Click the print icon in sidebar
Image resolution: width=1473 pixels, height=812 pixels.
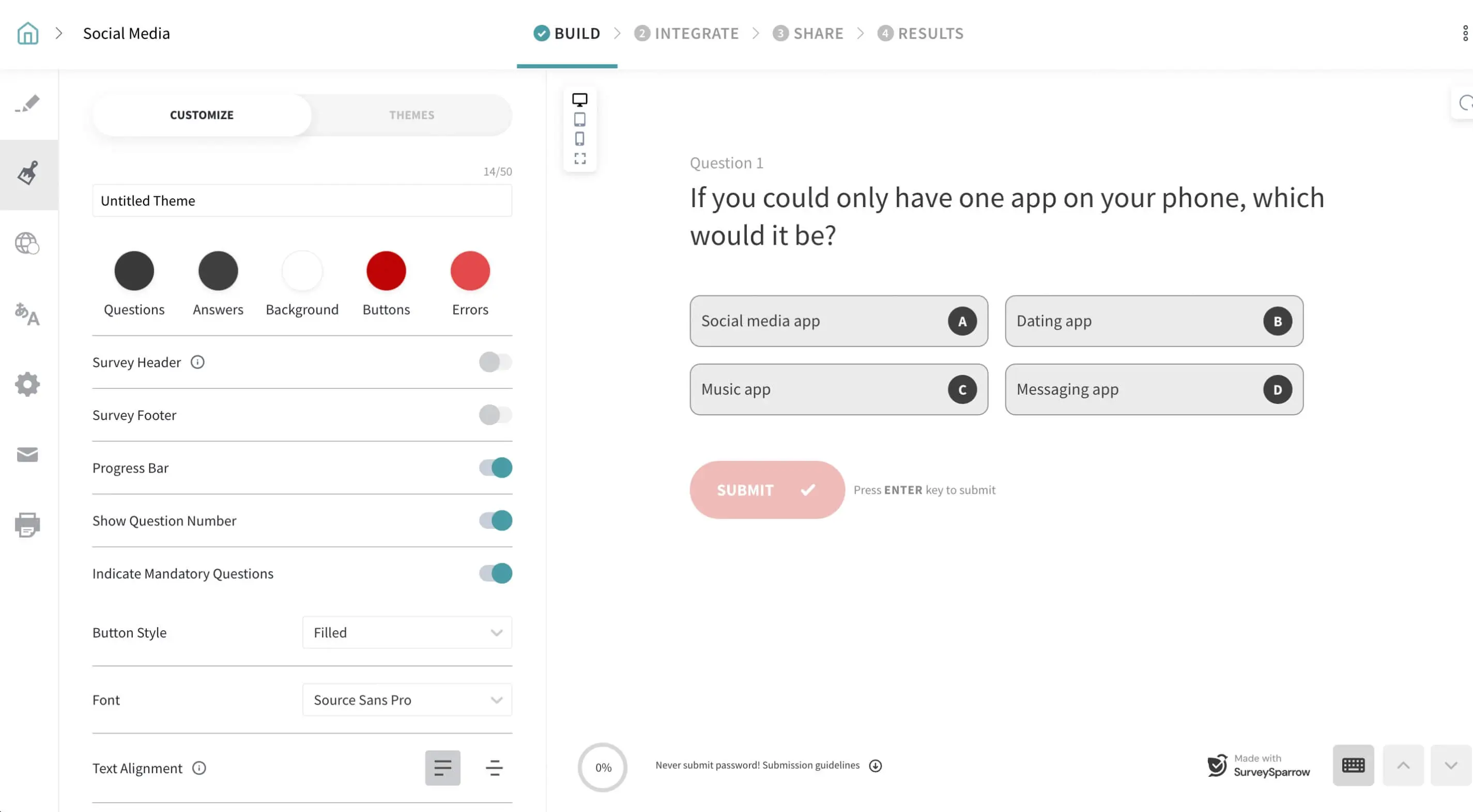(x=27, y=524)
